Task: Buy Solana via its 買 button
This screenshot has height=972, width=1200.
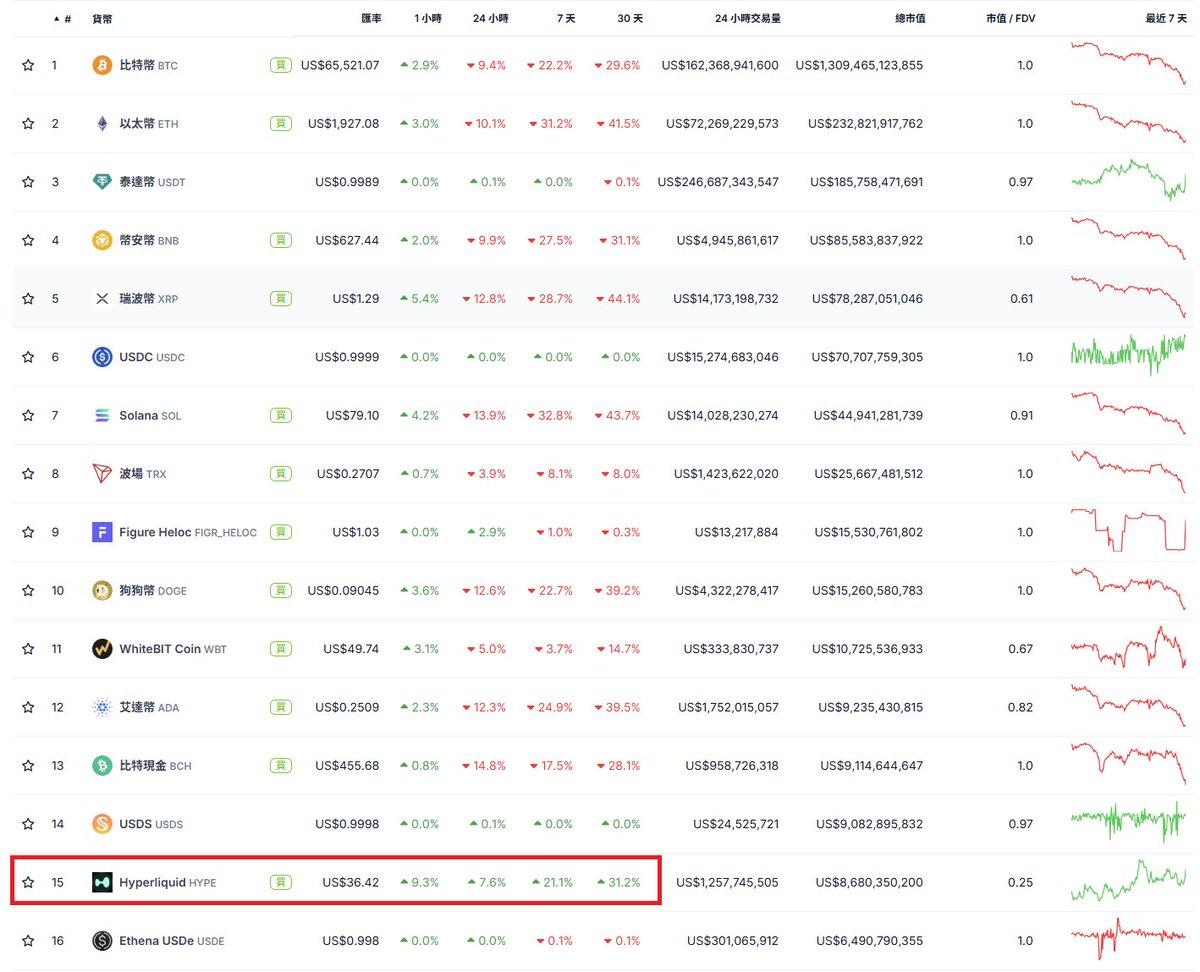Action: tap(281, 416)
